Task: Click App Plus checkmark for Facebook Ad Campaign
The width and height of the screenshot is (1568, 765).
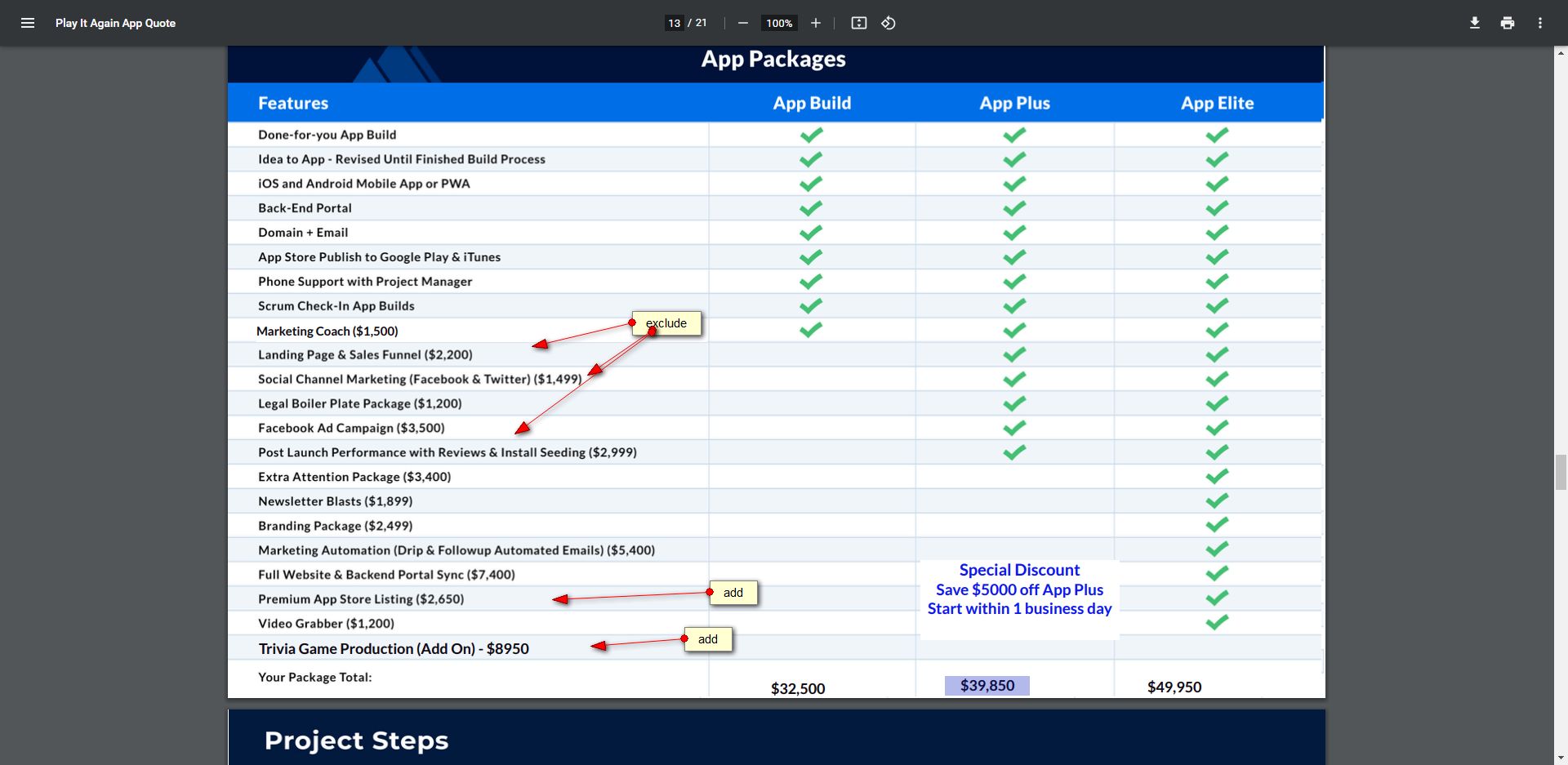Action: coord(1014,428)
